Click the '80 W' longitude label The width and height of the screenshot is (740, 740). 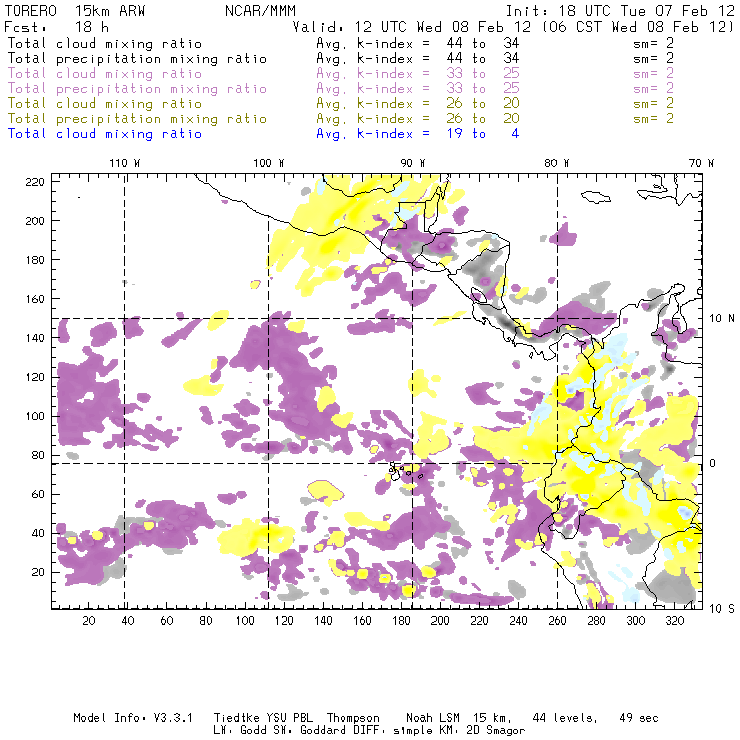556,163
